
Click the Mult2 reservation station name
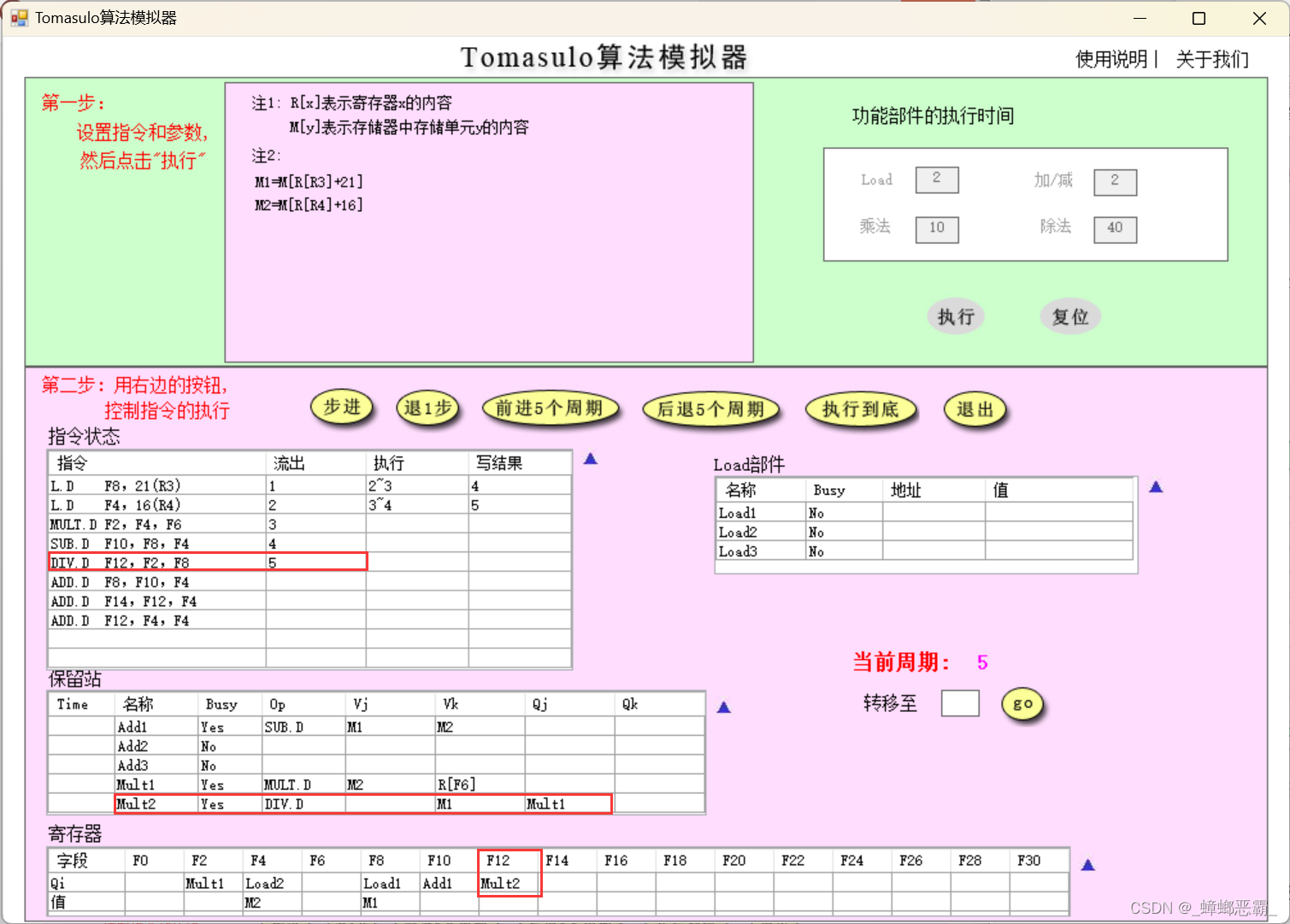pos(136,804)
